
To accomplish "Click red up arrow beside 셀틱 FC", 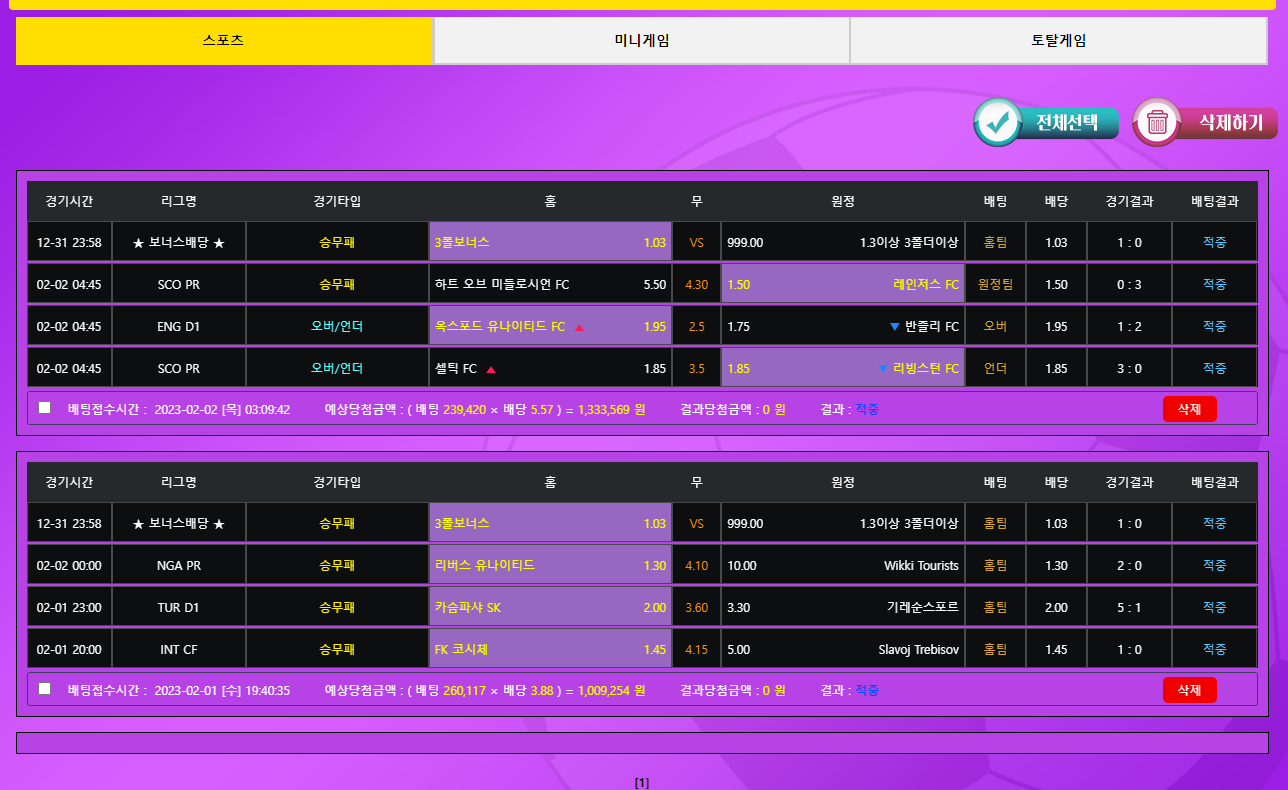I will pos(491,369).
